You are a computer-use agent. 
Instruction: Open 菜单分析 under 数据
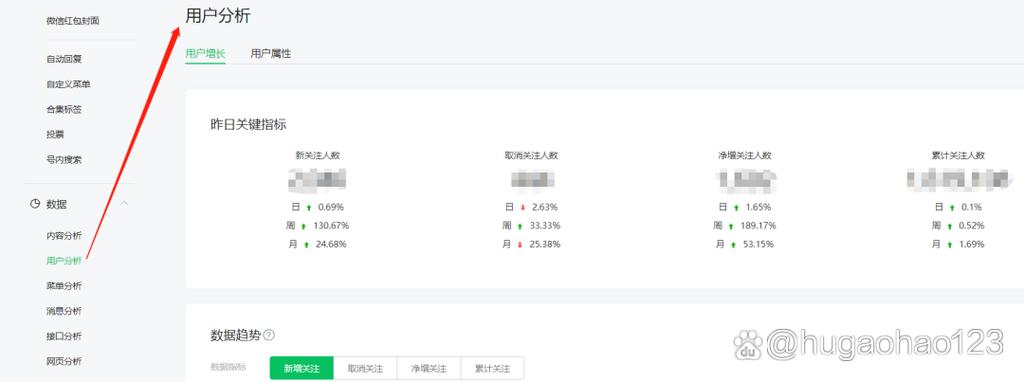click(64, 286)
